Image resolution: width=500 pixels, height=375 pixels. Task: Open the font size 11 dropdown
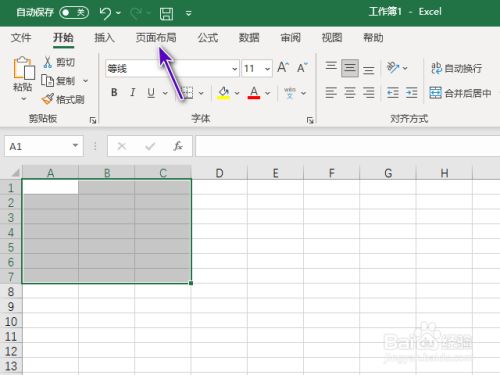(x=267, y=69)
